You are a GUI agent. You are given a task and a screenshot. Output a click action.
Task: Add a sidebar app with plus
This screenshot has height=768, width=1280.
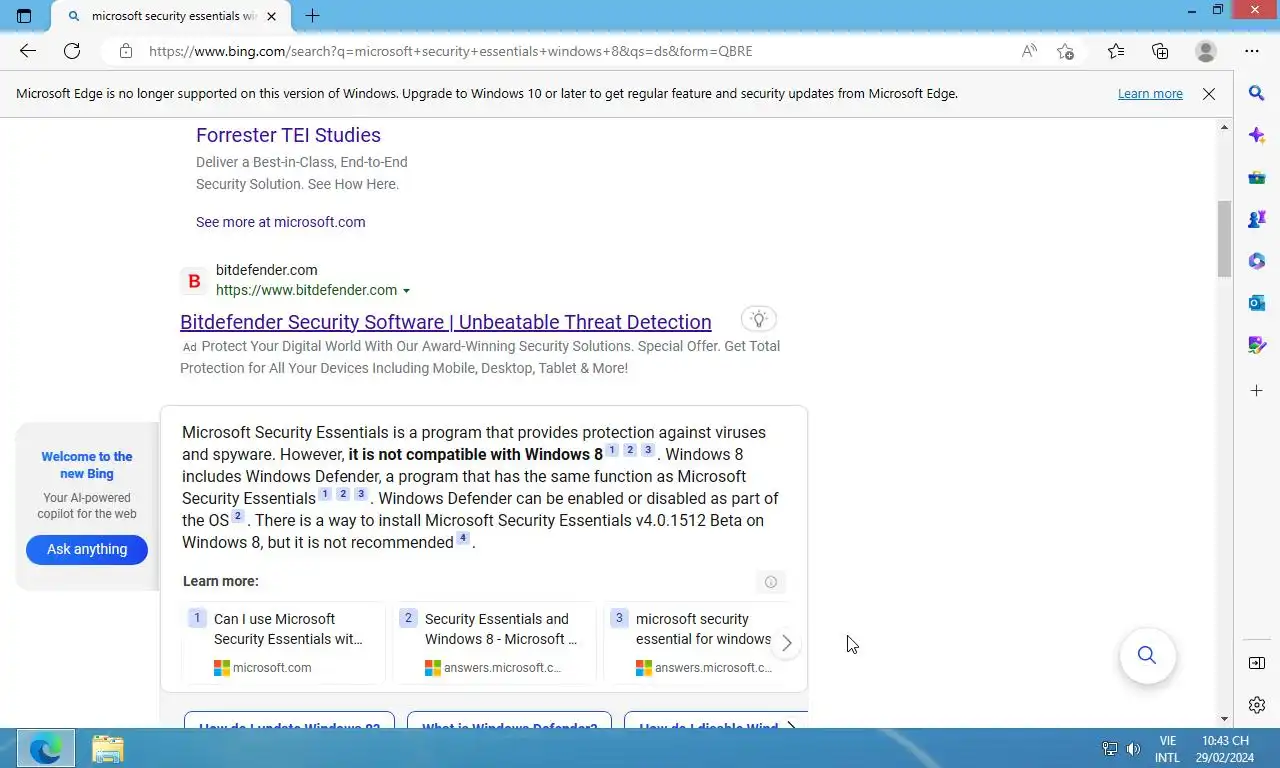click(x=1257, y=390)
